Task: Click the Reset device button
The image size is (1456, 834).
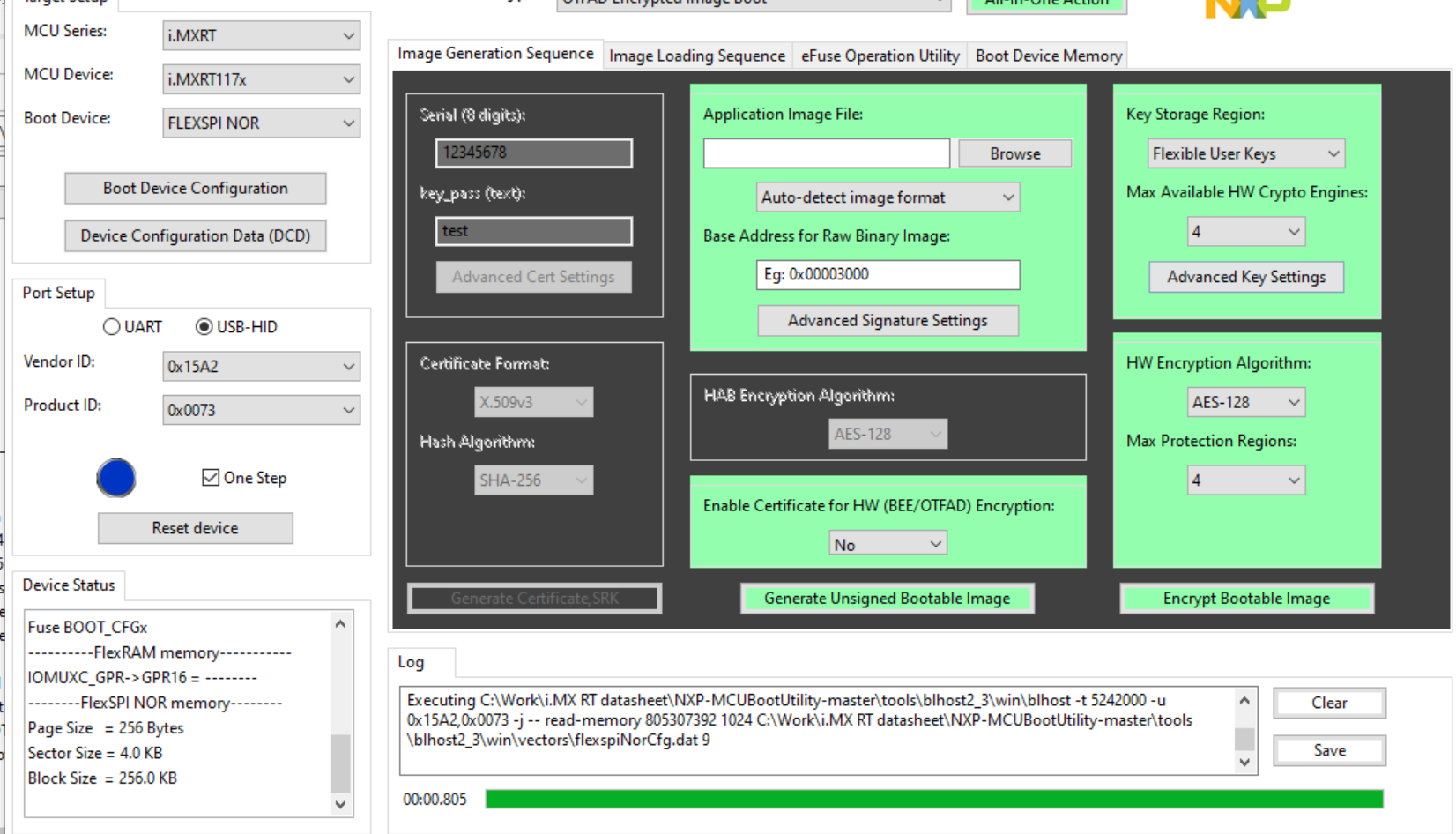Action: click(x=196, y=528)
